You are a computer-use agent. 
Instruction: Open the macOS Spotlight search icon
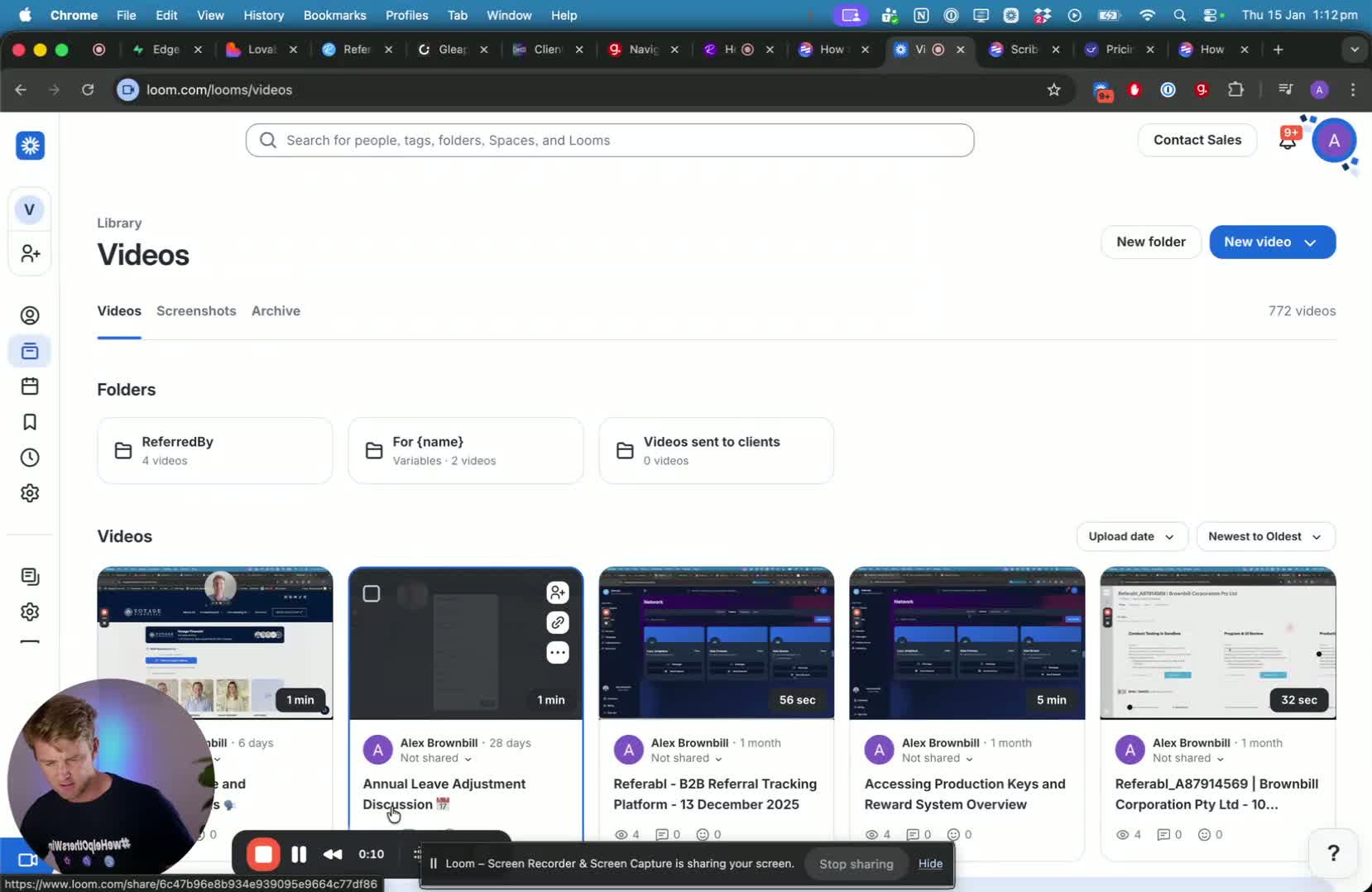pyautogui.click(x=1180, y=15)
